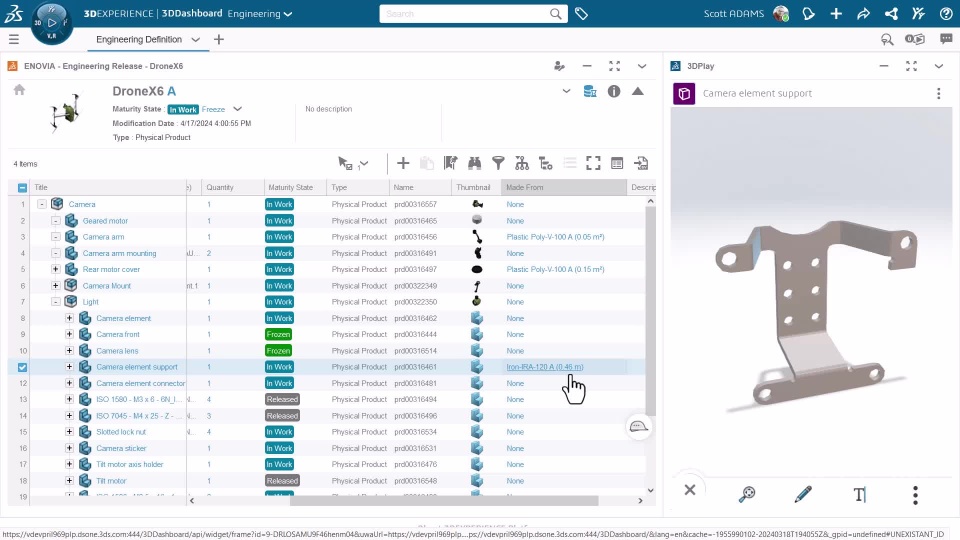
Task: Open the maturity state Freeze dropdown arrow
Action: [238, 109]
